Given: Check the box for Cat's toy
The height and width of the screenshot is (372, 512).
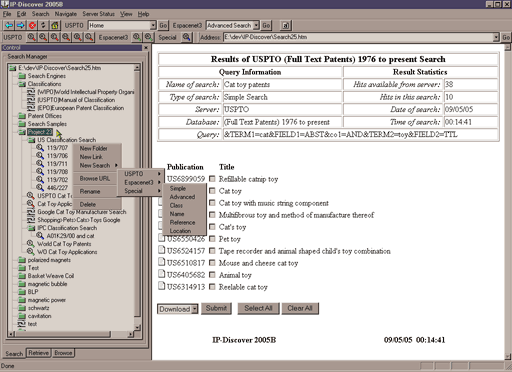Looking at the screenshot, I should pos(212,227).
